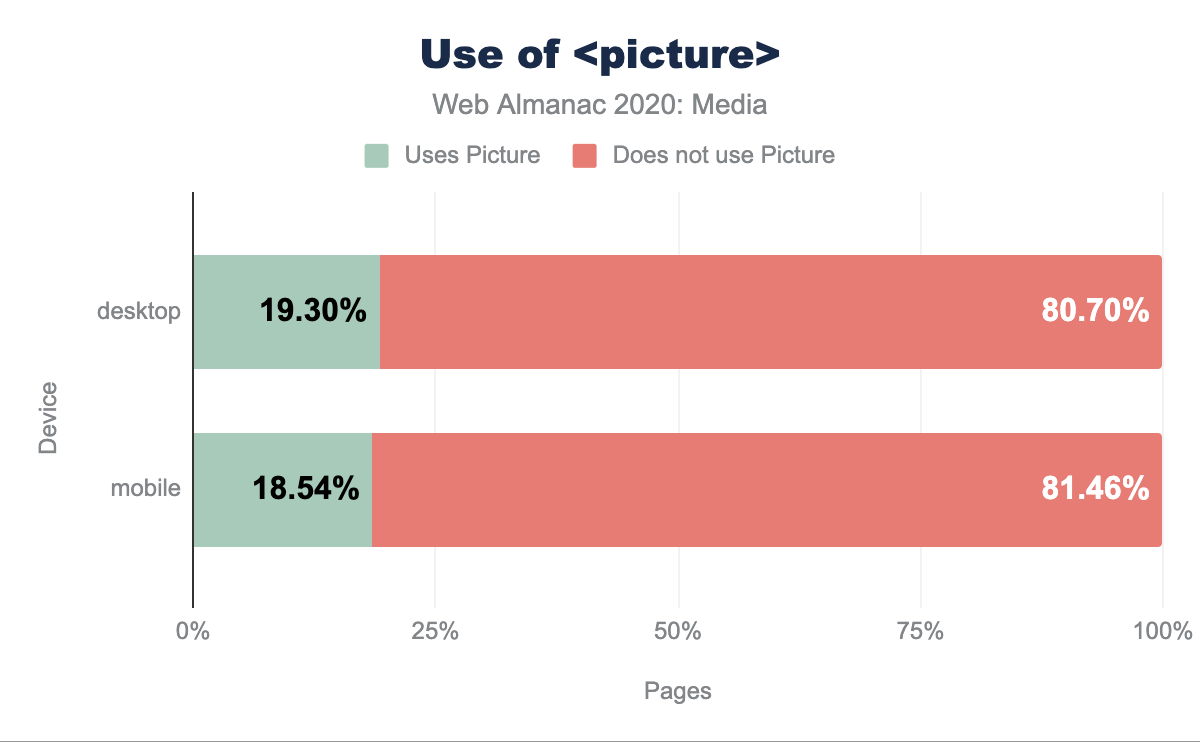Click the 0% tick label

pos(192,632)
